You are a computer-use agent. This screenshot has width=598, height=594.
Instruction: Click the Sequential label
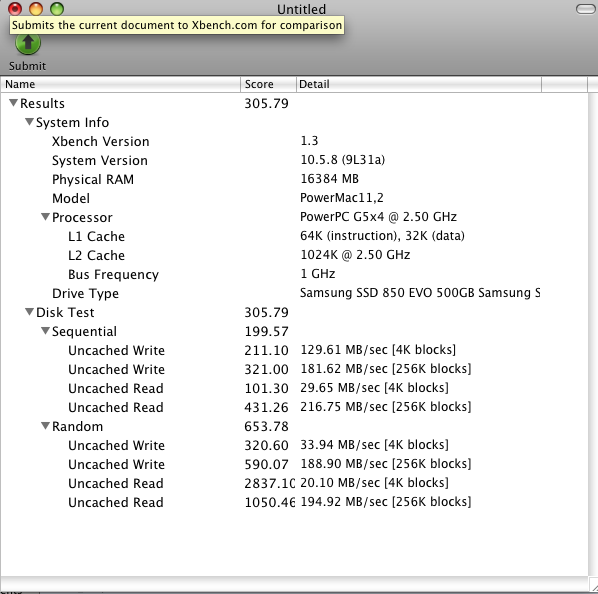pos(84,331)
